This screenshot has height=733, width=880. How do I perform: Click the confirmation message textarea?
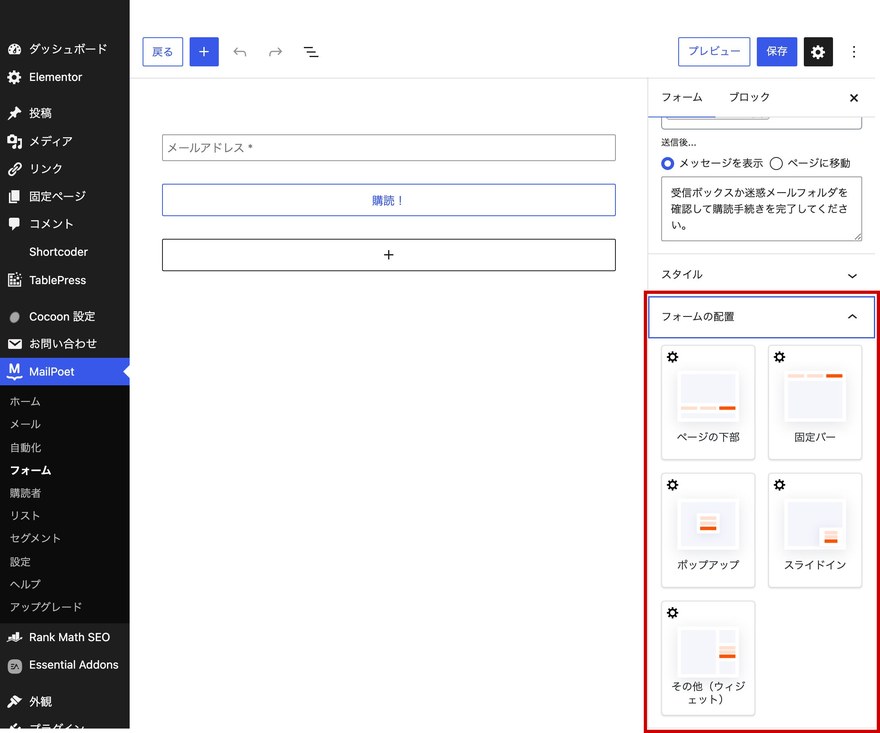(761, 209)
